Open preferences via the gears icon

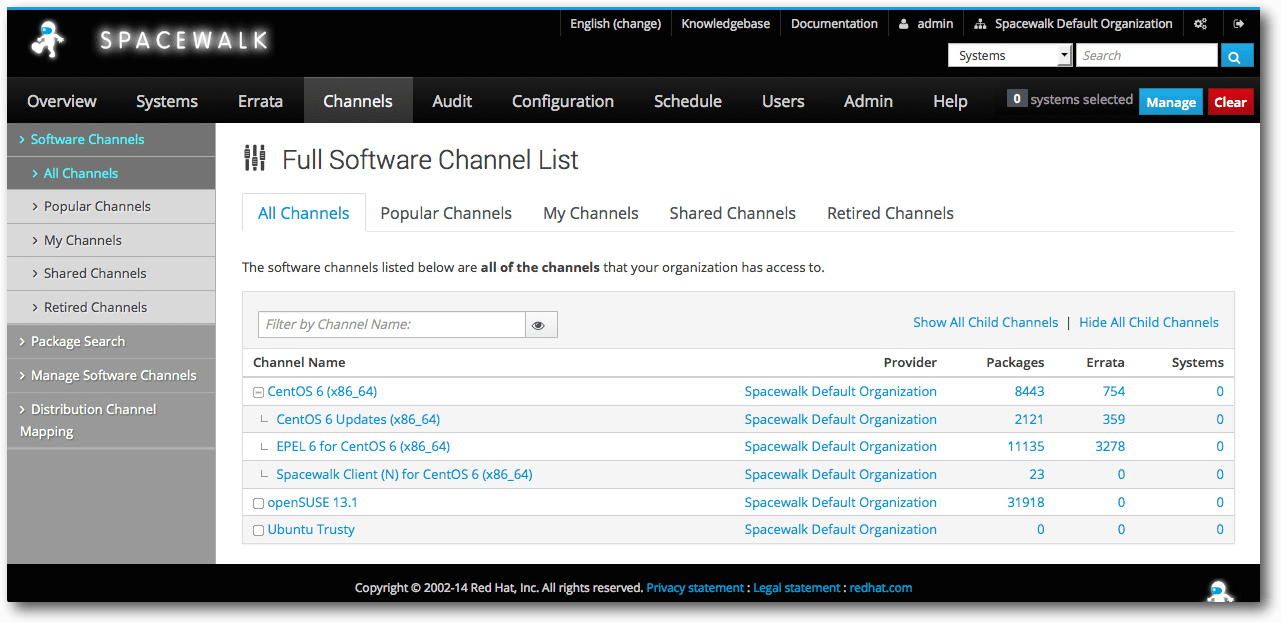(1200, 24)
